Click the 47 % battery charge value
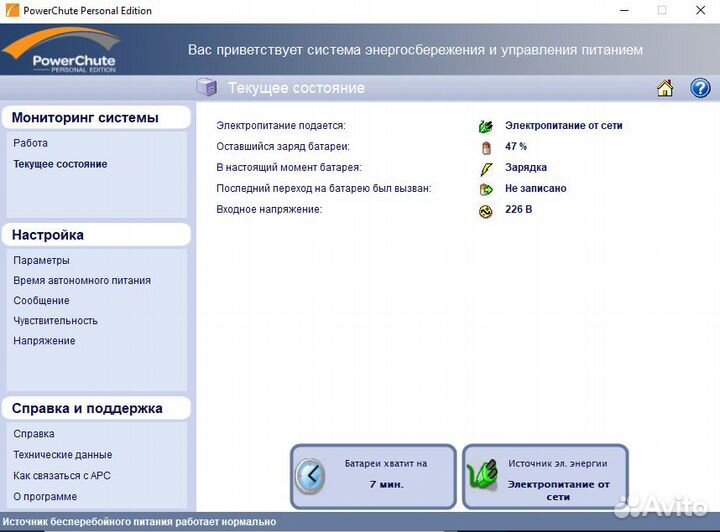 516,146
